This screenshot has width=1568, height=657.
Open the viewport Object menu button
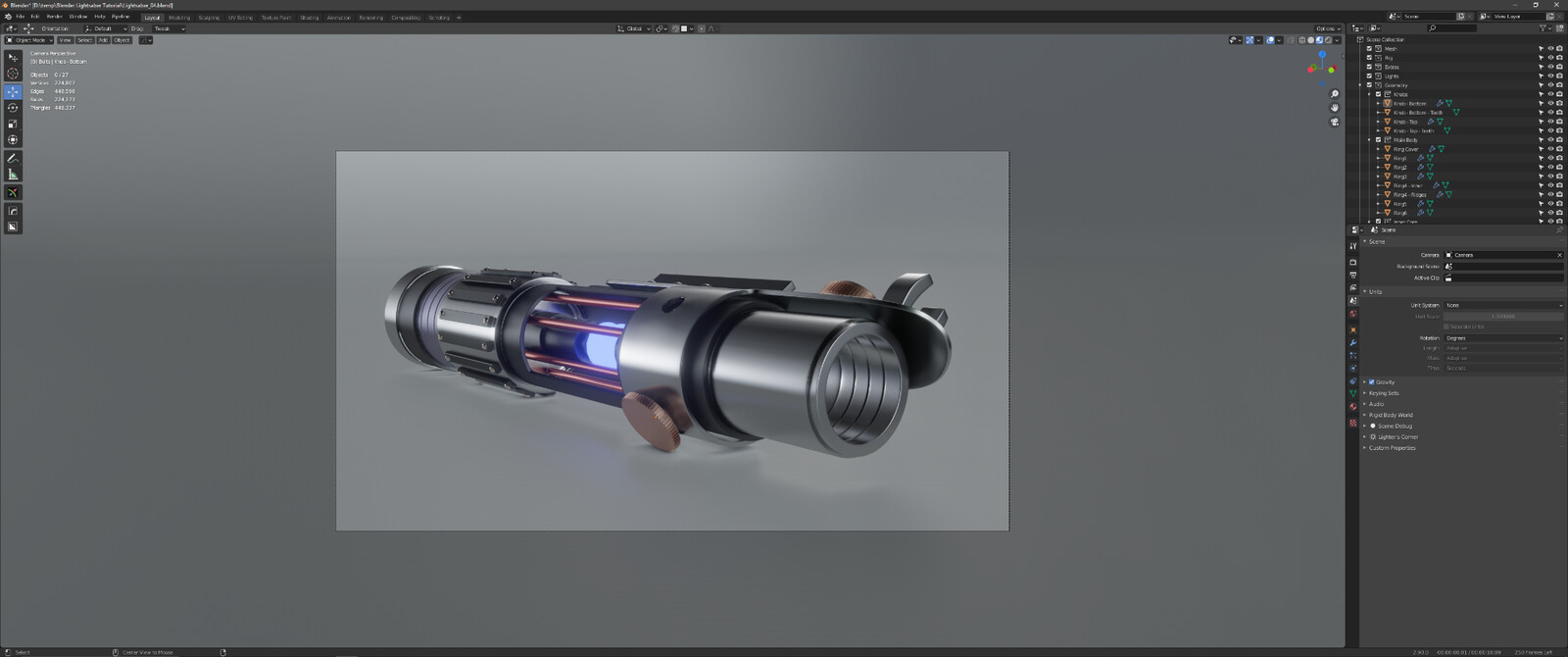coord(122,40)
